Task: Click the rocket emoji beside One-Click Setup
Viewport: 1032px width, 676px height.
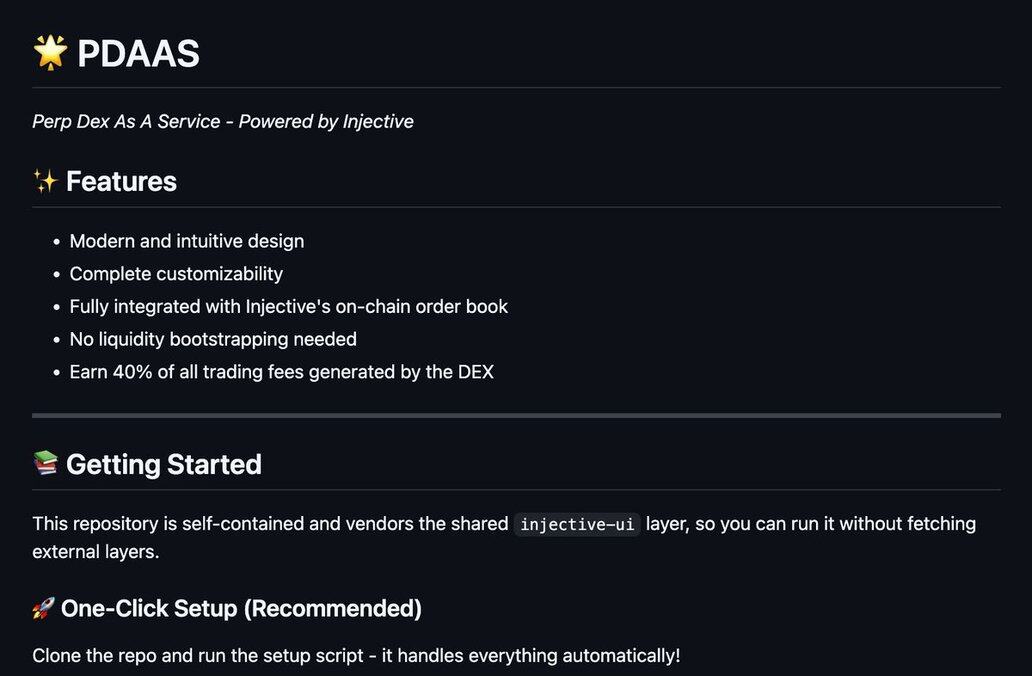Action: click(43, 608)
